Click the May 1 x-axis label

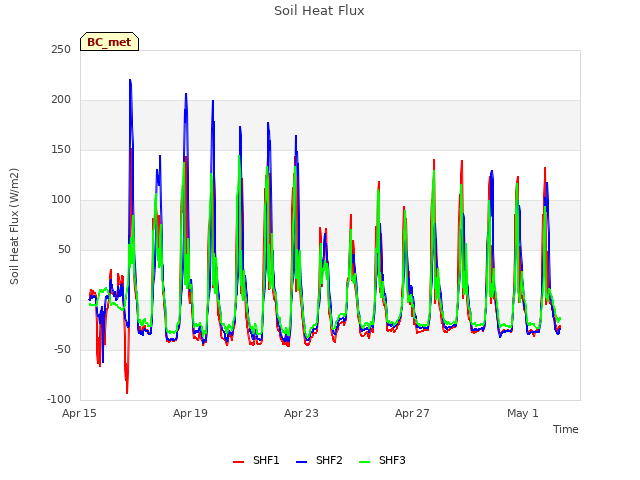(523, 413)
